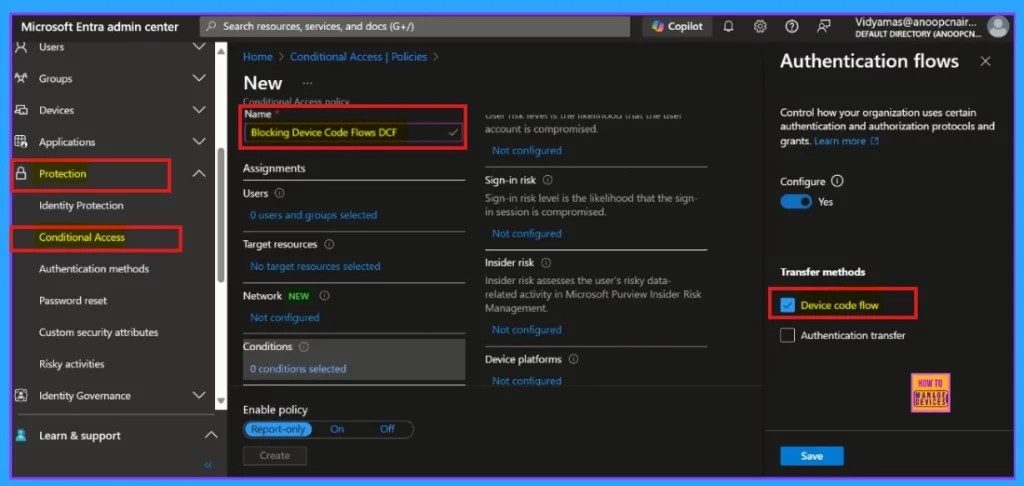The height and width of the screenshot is (486, 1024).
Task: Expand the Devices chevron in the sidebar
Action: click(199, 110)
